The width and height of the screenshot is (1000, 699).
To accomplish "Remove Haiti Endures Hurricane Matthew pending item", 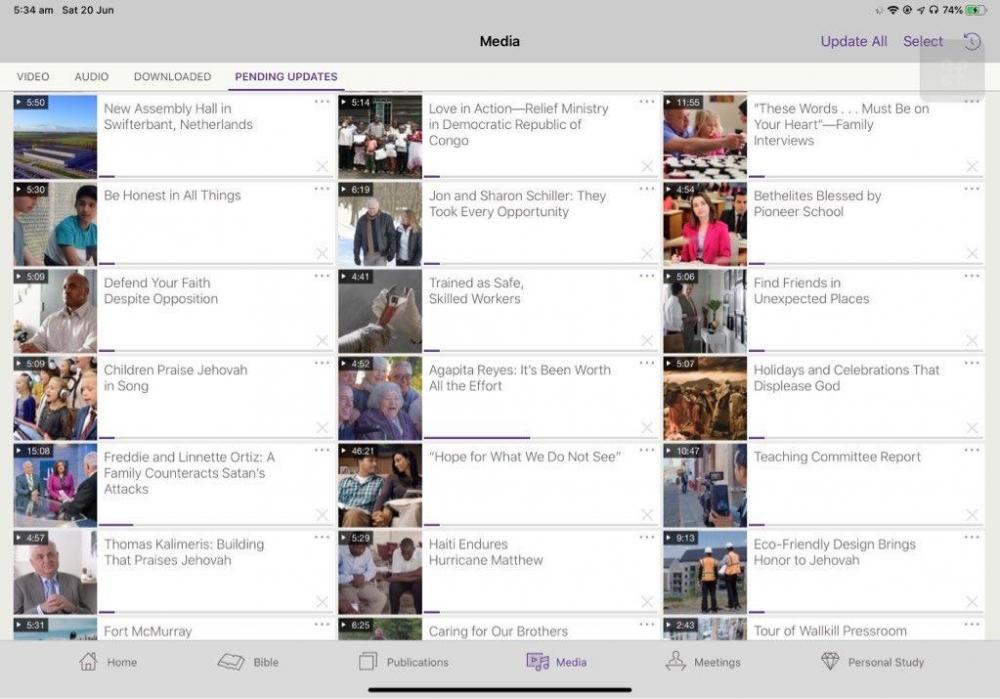I will click(x=647, y=602).
